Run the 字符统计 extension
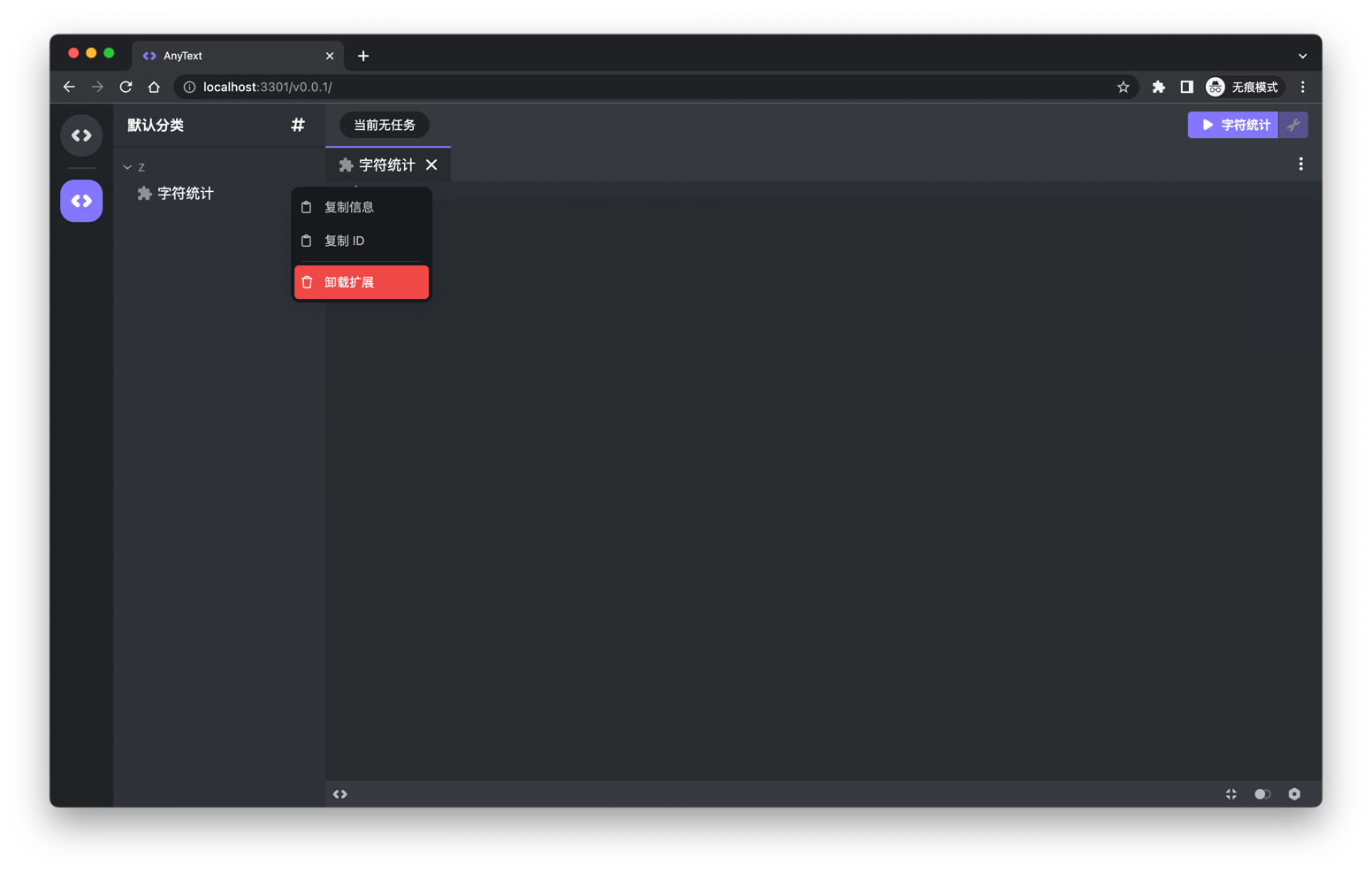 coord(1233,125)
